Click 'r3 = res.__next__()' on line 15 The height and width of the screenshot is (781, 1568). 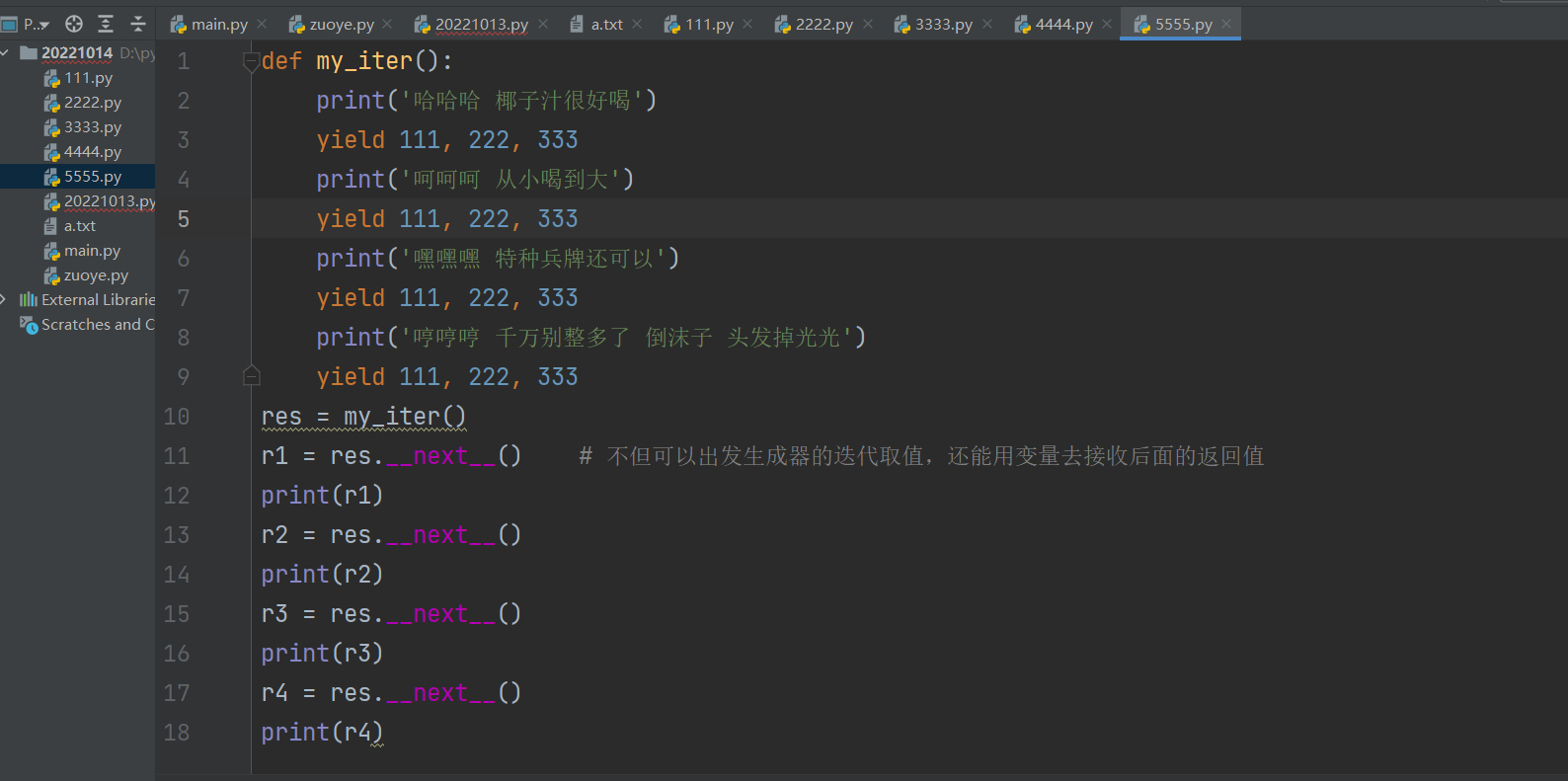point(391,614)
